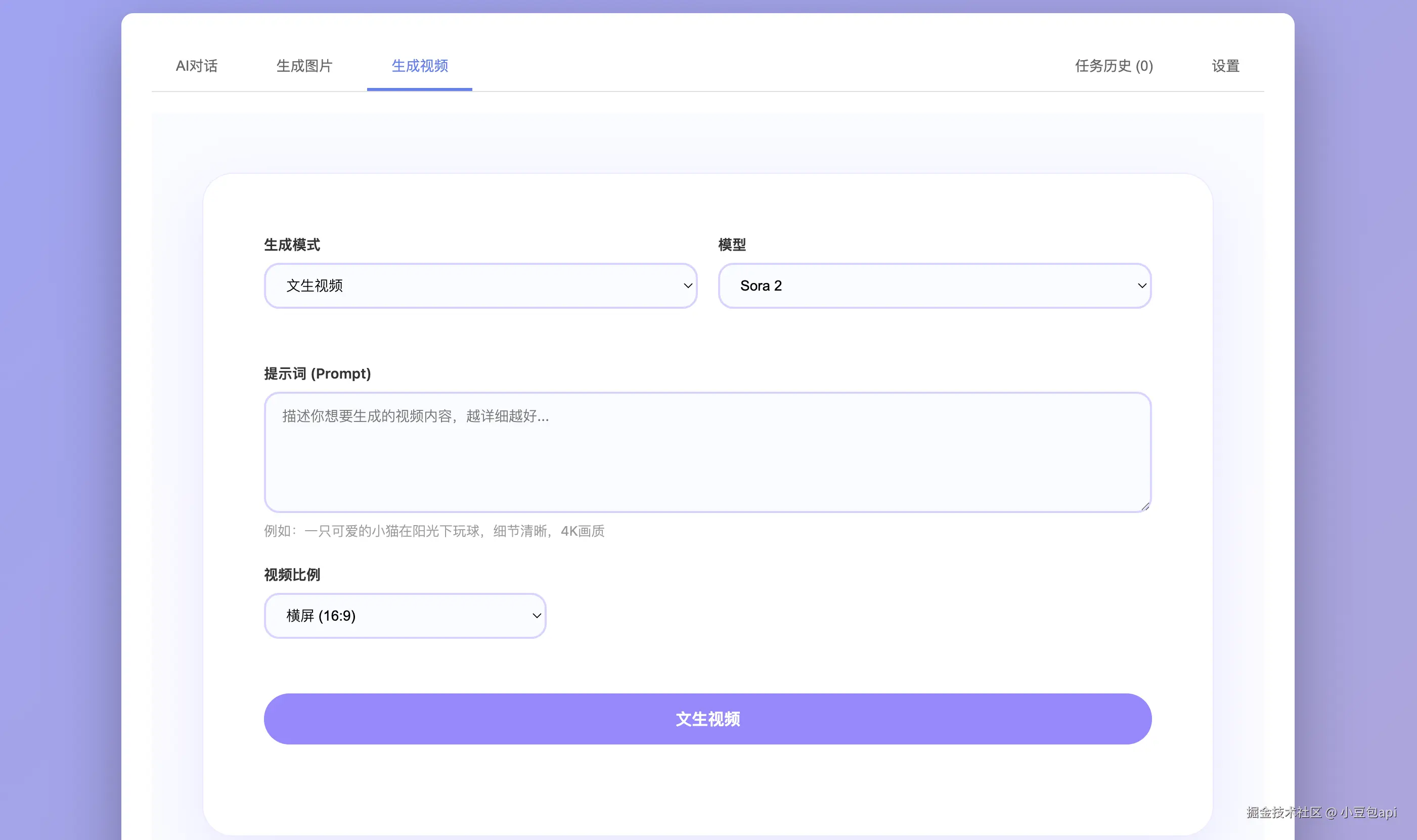Open the 生成图片 tab

click(x=304, y=66)
